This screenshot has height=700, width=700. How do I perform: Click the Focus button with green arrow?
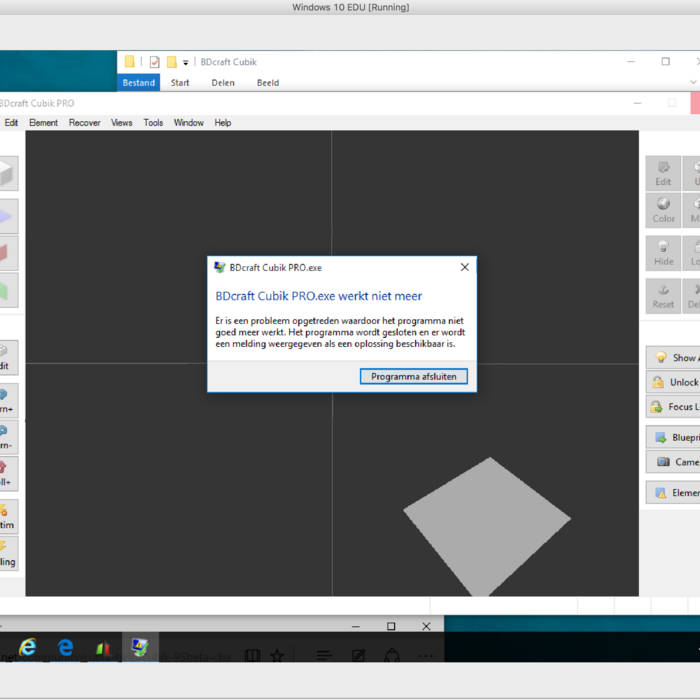(x=673, y=407)
